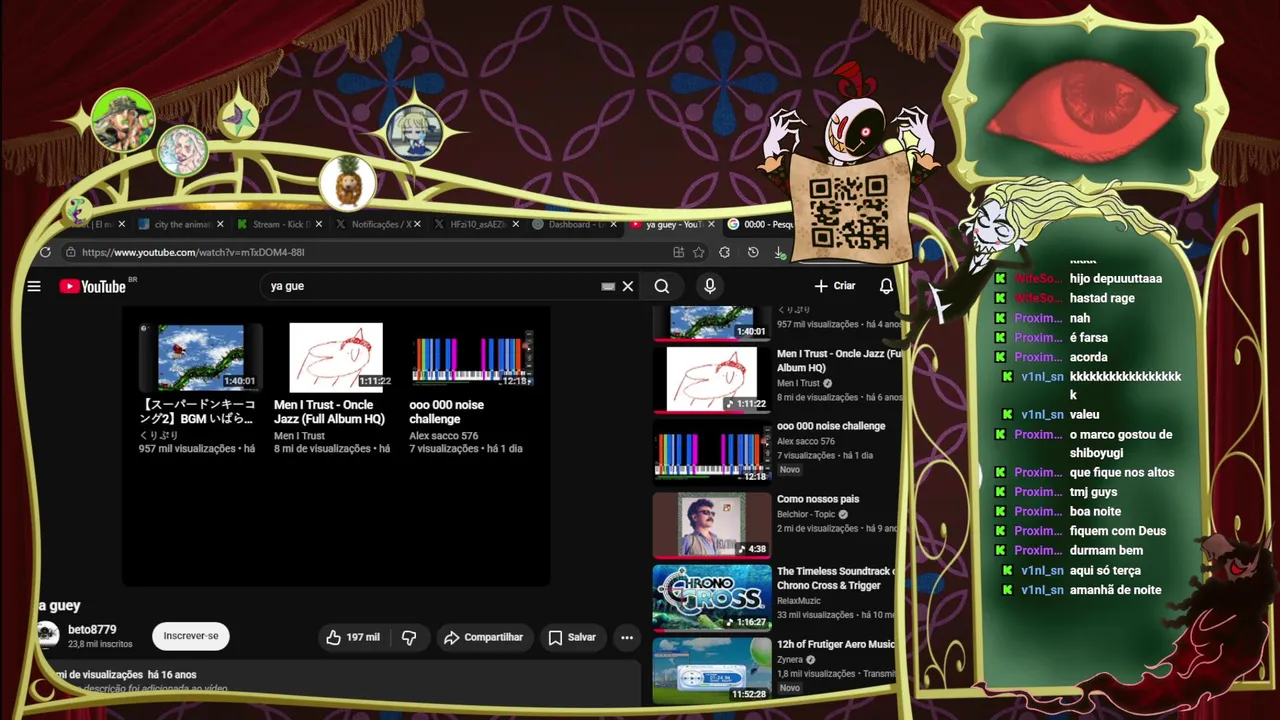
Task: Click chat message 'amanhã de noite'
Action: [1115, 590]
